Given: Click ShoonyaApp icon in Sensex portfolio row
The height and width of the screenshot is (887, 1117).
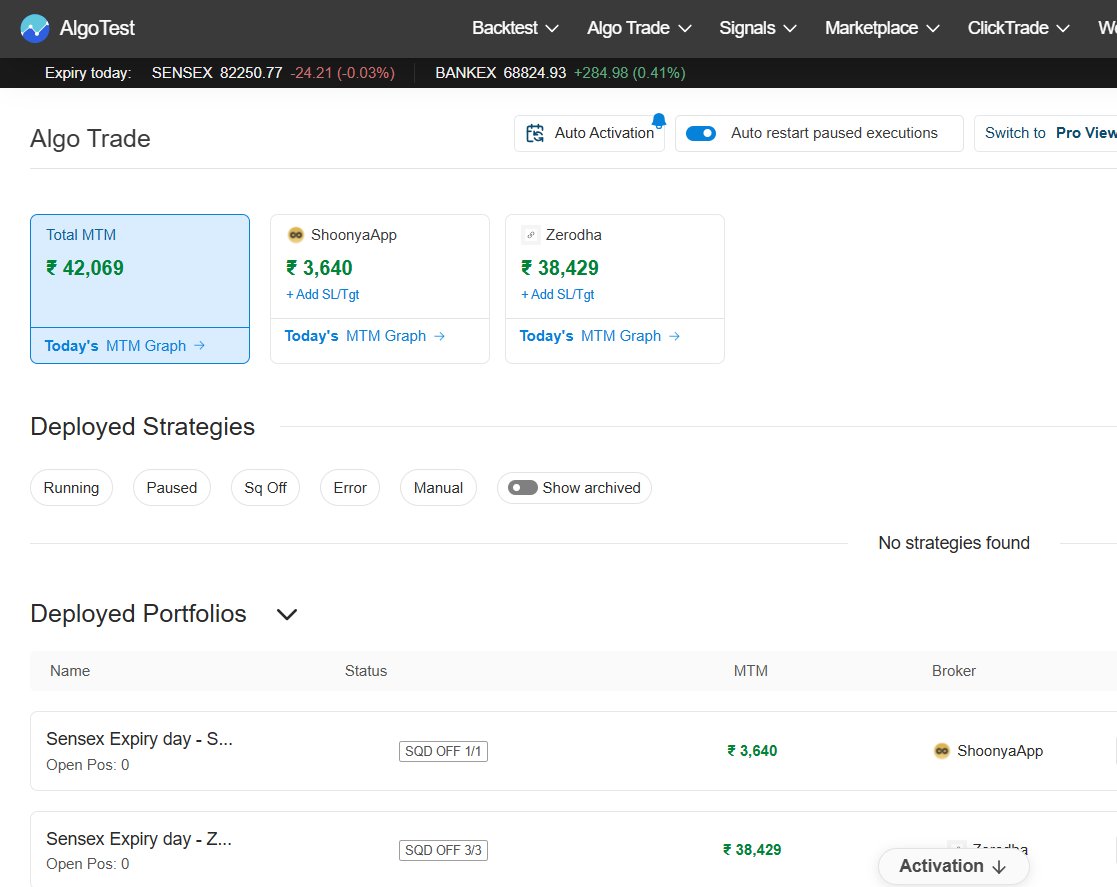Looking at the screenshot, I should [x=942, y=751].
